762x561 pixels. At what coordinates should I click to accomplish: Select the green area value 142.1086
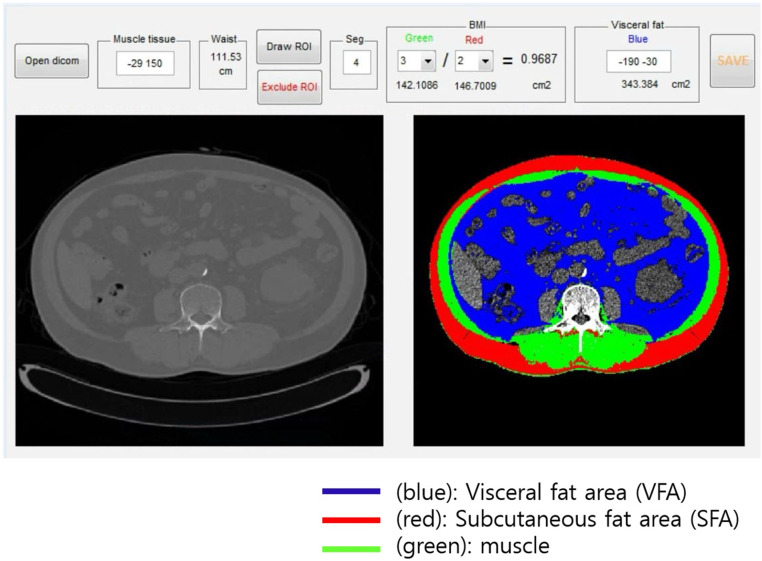(x=416, y=85)
